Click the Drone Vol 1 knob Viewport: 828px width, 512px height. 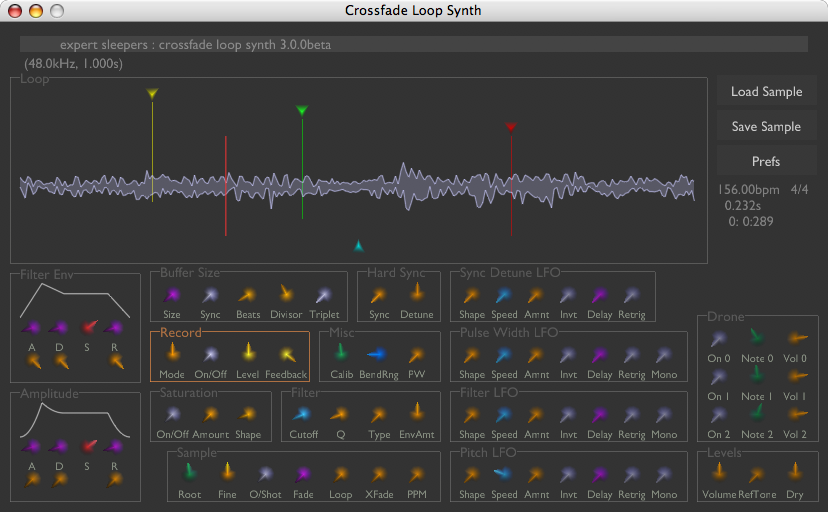tap(796, 376)
